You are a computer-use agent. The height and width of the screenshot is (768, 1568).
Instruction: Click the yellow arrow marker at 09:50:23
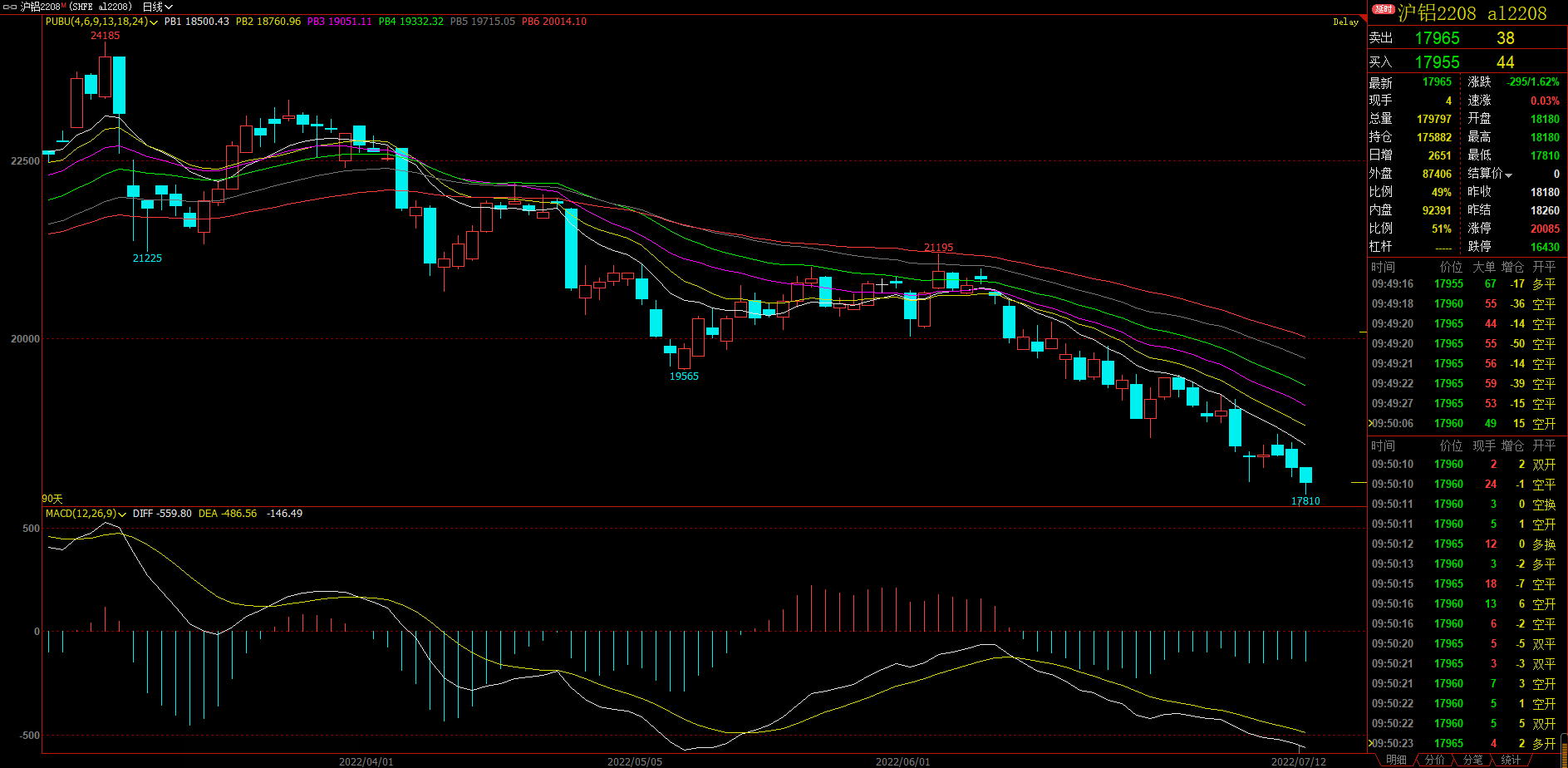tap(1371, 744)
